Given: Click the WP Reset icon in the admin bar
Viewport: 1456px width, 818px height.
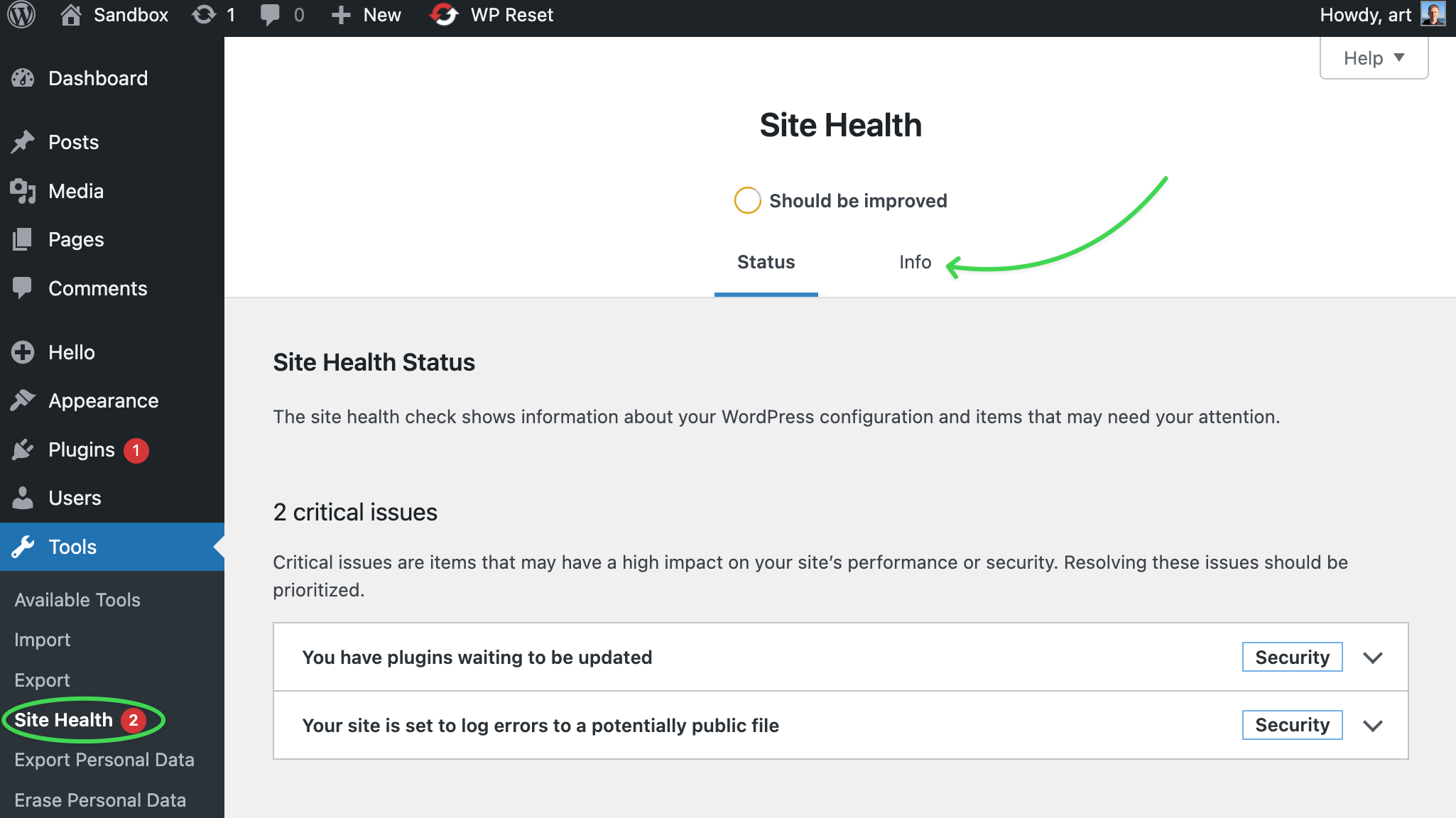Looking at the screenshot, I should pyautogui.click(x=445, y=15).
